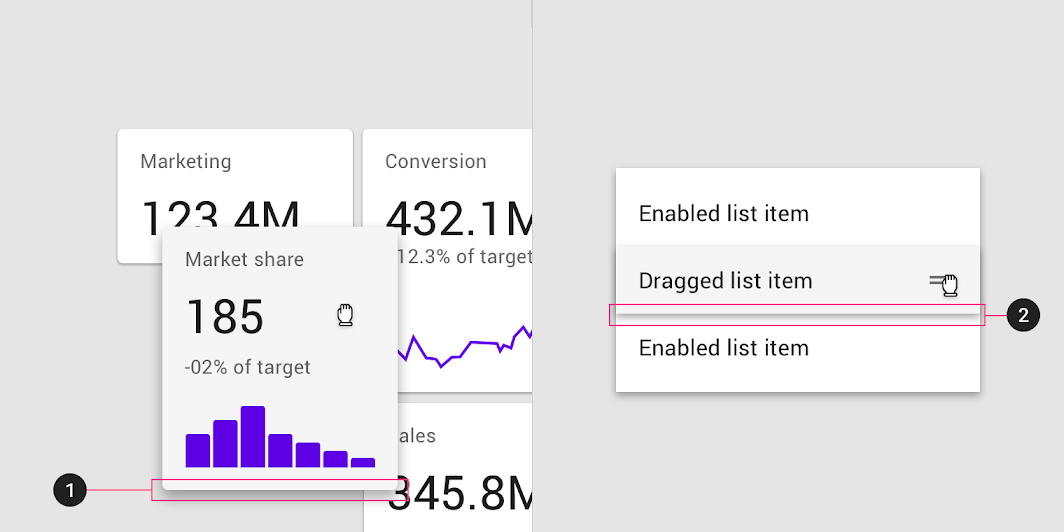Select the bottom Enabled list item
The width and height of the screenshot is (1064, 532).
798,347
